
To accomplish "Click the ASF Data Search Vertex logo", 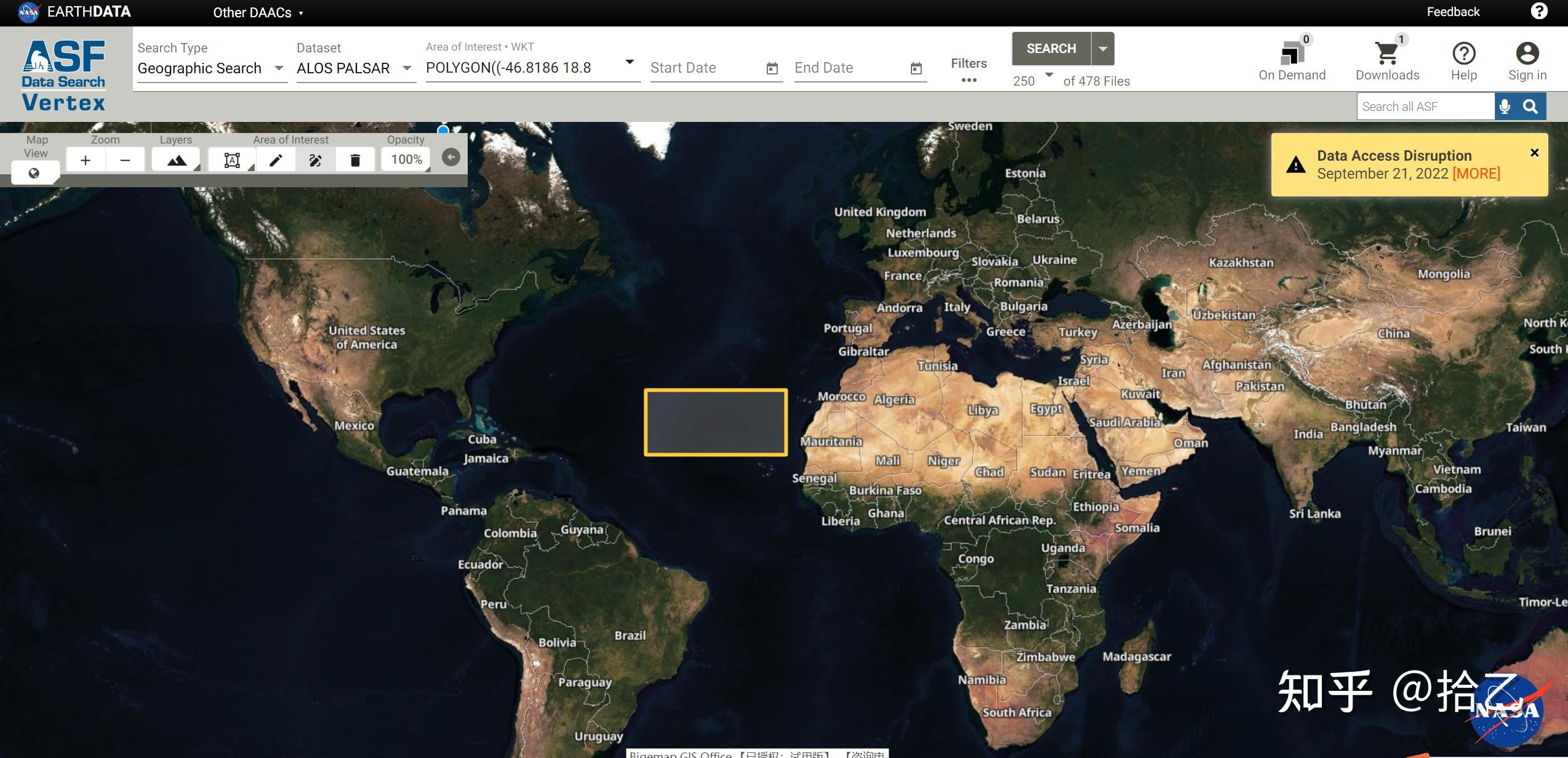I will pyautogui.click(x=63, y=75).
